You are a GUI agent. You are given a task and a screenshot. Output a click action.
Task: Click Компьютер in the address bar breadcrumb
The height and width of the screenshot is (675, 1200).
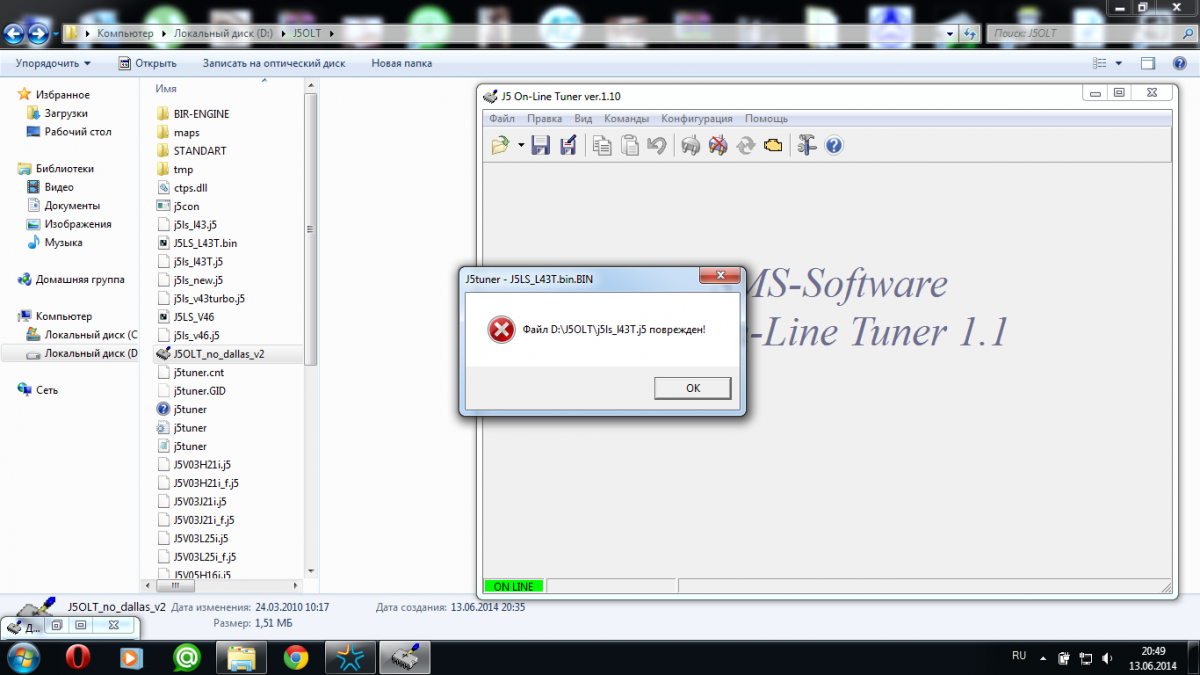[125, 34]
